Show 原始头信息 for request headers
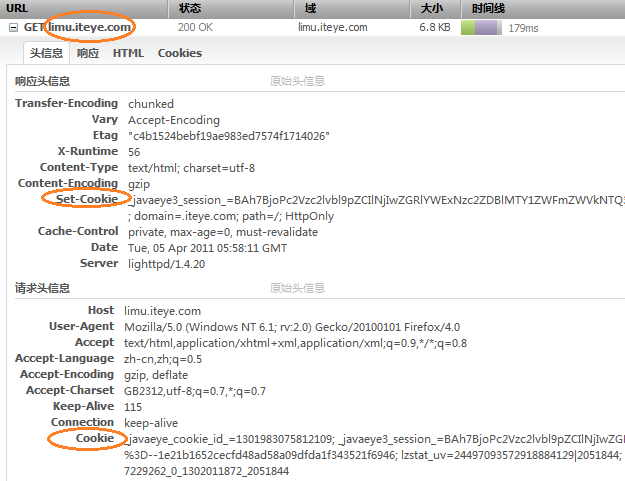The height and width of the screenshot is (481, 625). 297,288
